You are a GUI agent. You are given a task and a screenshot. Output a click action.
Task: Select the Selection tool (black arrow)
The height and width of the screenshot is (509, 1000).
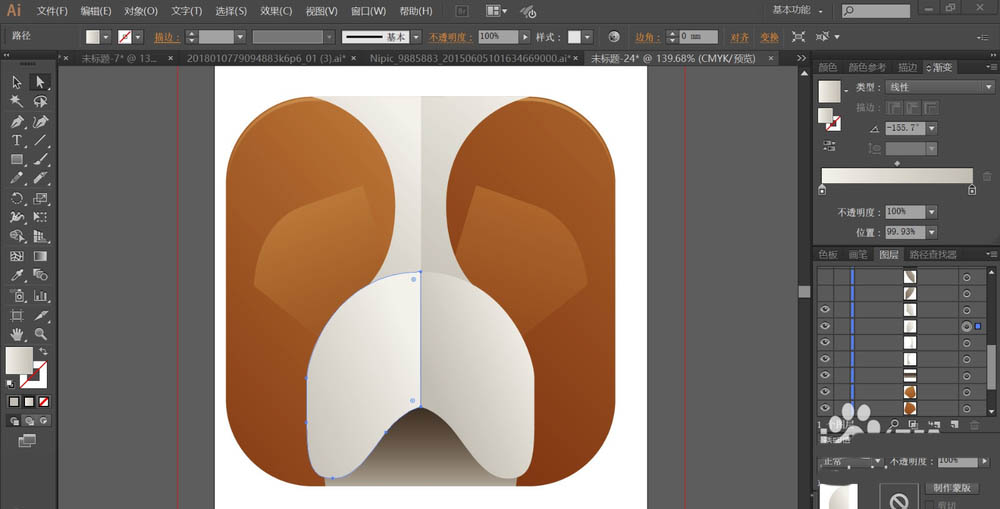click(17, 82)
